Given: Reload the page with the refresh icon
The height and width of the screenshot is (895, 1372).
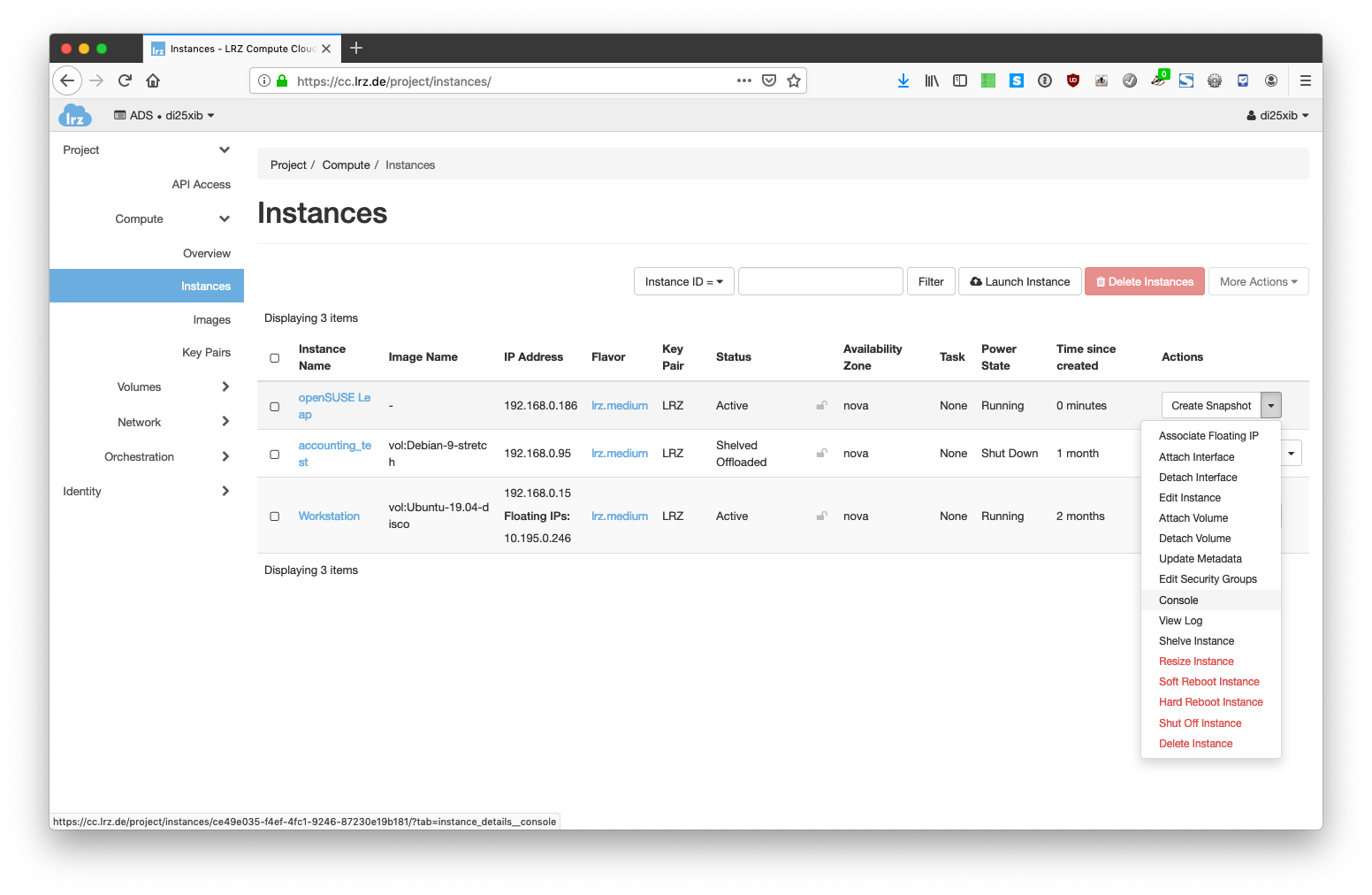Looking at the screenshot, I should (125, 80).
